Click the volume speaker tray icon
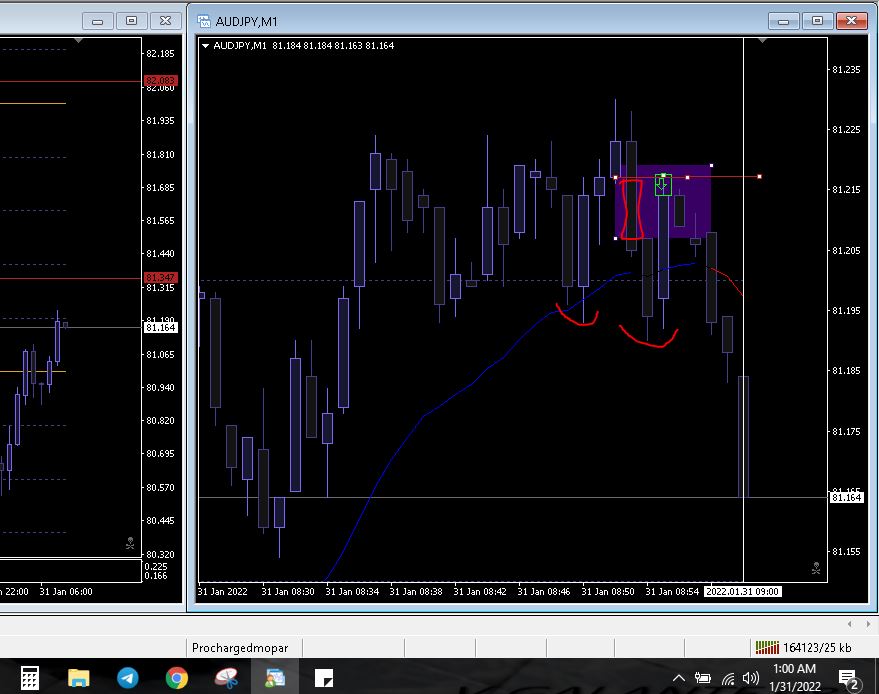The width and height of the screenshot is (879, 694). click(x=750, y=678)
